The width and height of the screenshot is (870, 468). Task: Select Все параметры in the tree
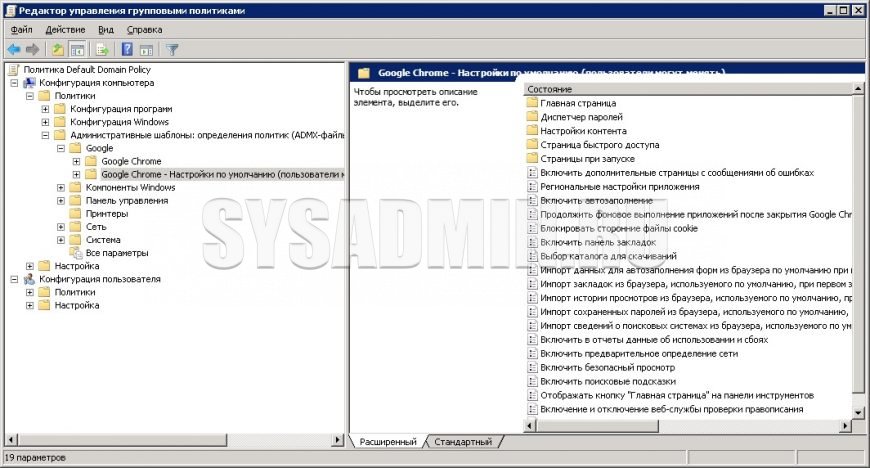coord(117,253)
